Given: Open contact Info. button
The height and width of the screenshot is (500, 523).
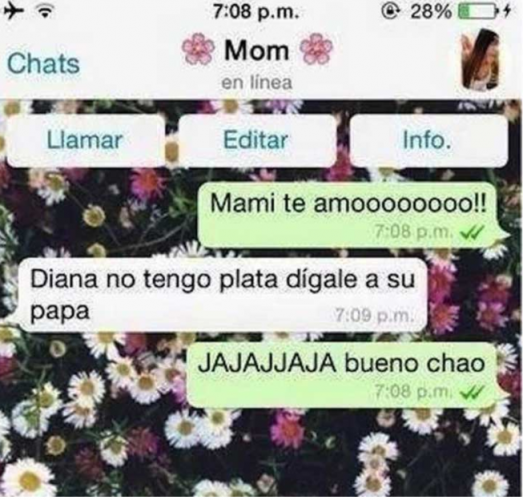Looking at the screenshot, I should coord(427,140).
